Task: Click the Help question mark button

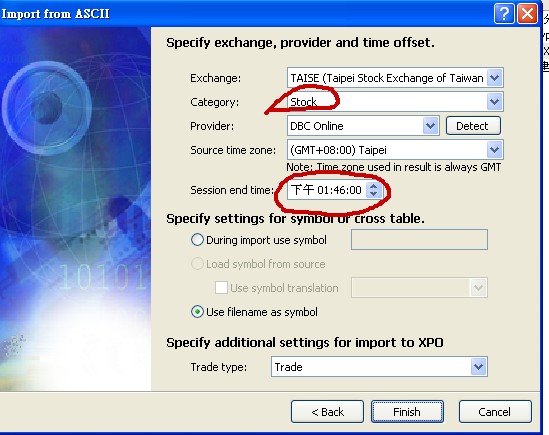Action: pos(504,14)
